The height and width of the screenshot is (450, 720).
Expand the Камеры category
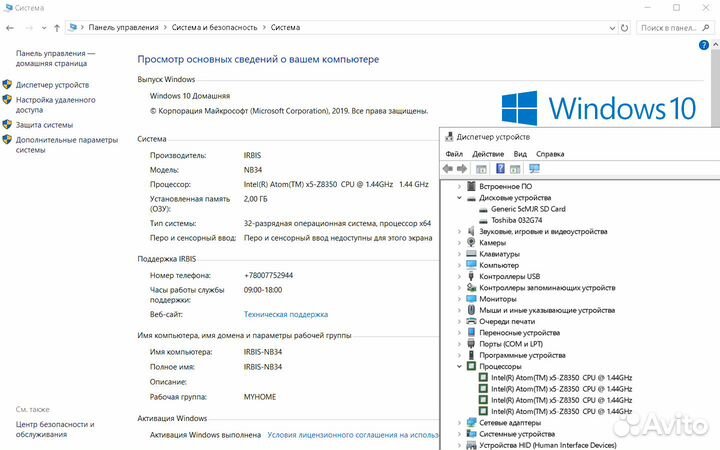[x=459, y=243]
